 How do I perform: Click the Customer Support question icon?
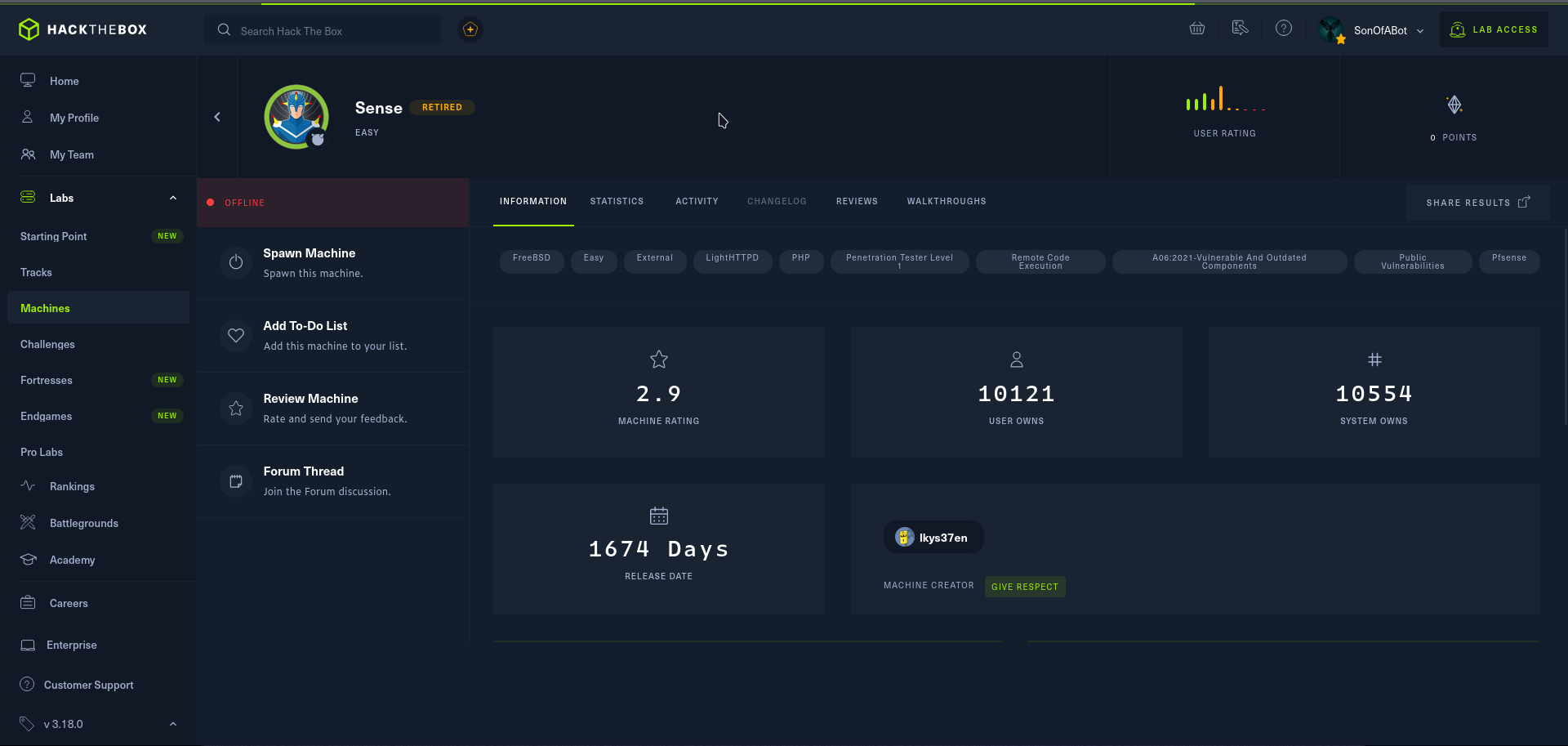coord(27,684)
